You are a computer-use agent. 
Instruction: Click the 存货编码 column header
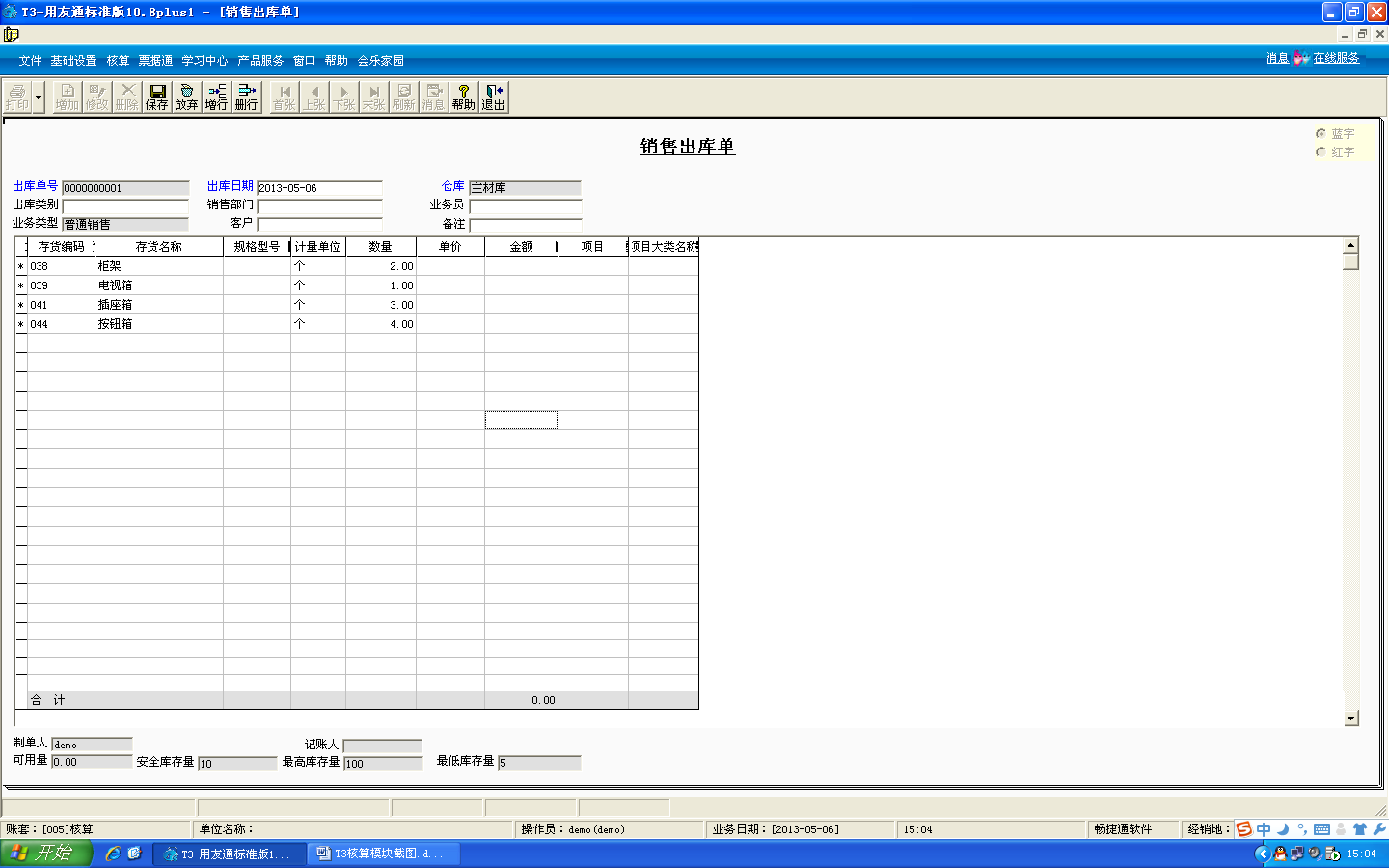tap(62, 247)
